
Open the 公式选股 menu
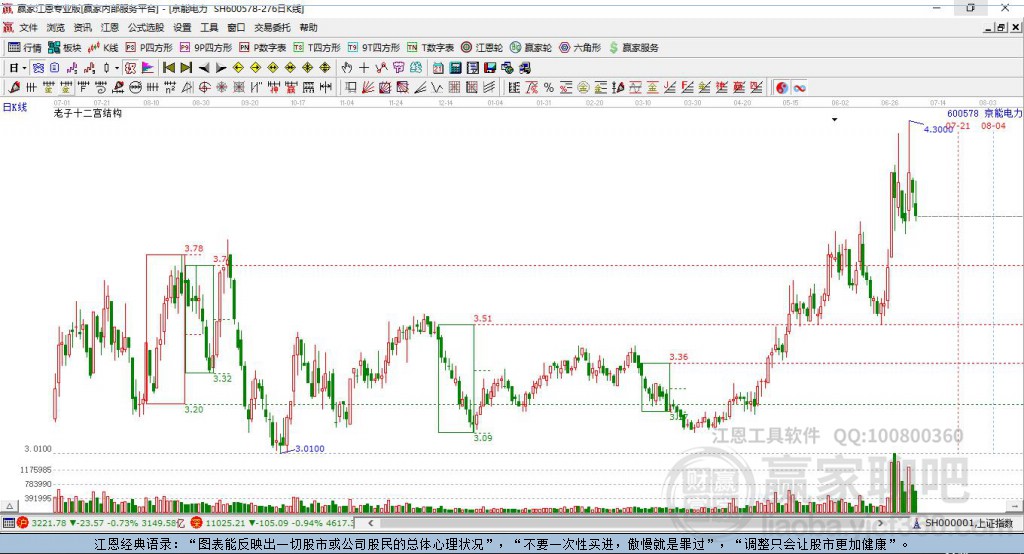pyautogui.click(x=146, y=27)
